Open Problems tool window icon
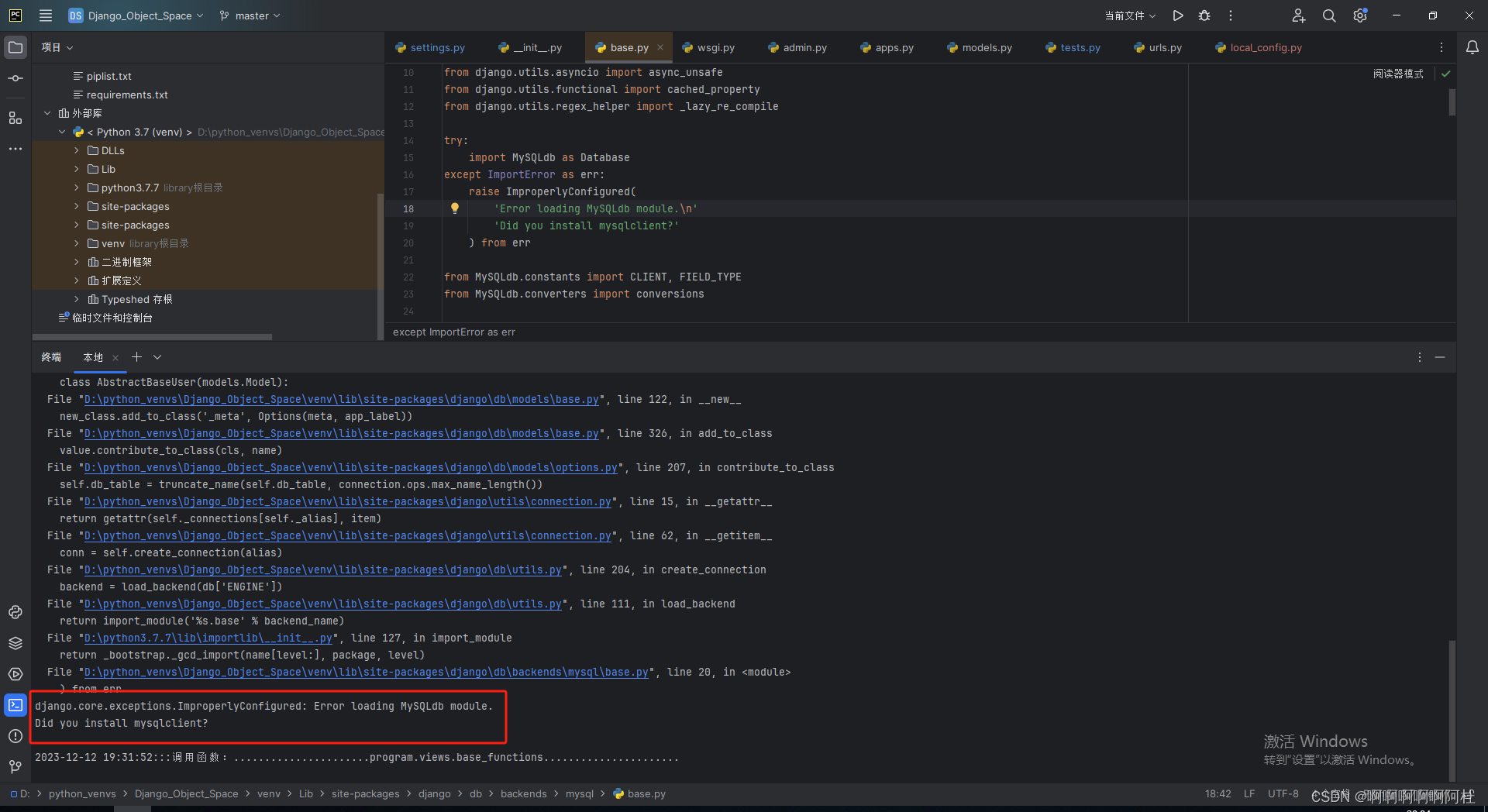Viewport: 1488px width, 812px height. coord(15,736)
